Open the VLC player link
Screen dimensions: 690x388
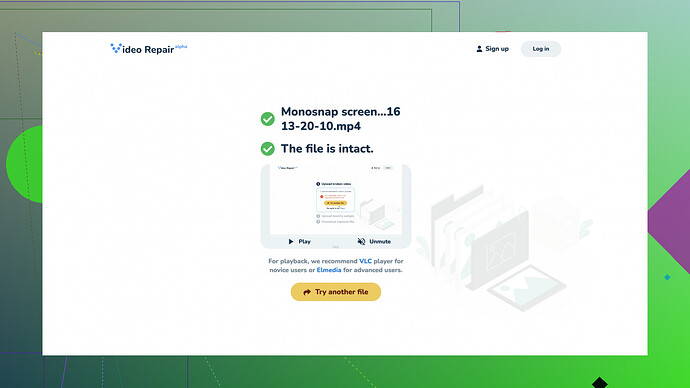365,261
